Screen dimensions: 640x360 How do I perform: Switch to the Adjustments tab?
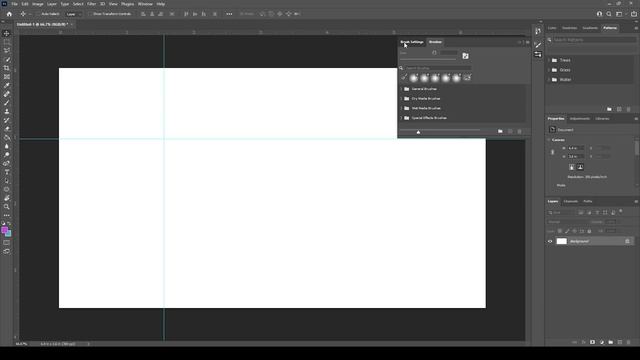pos(580,119)
